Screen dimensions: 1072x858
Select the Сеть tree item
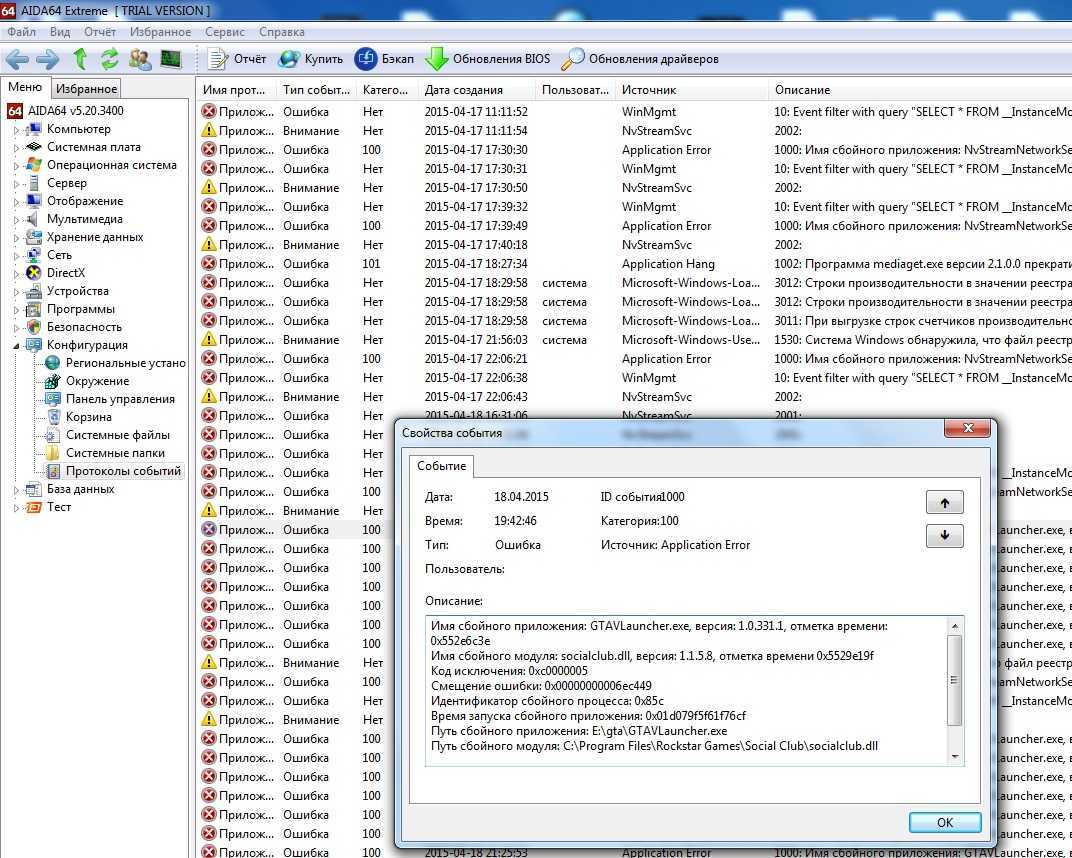[x=59, y=255]
